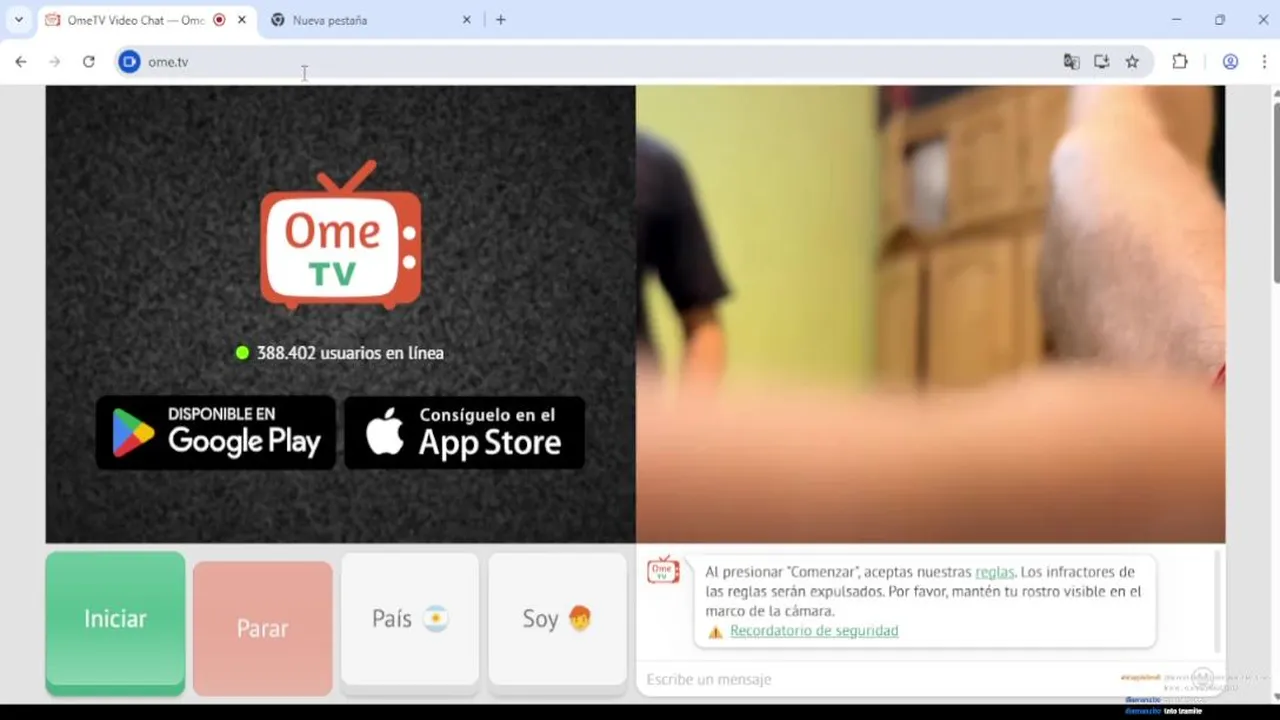This screenshot has height=720, width=1280.
Task: Open a new tab with plus
Action: click(501, 20)
